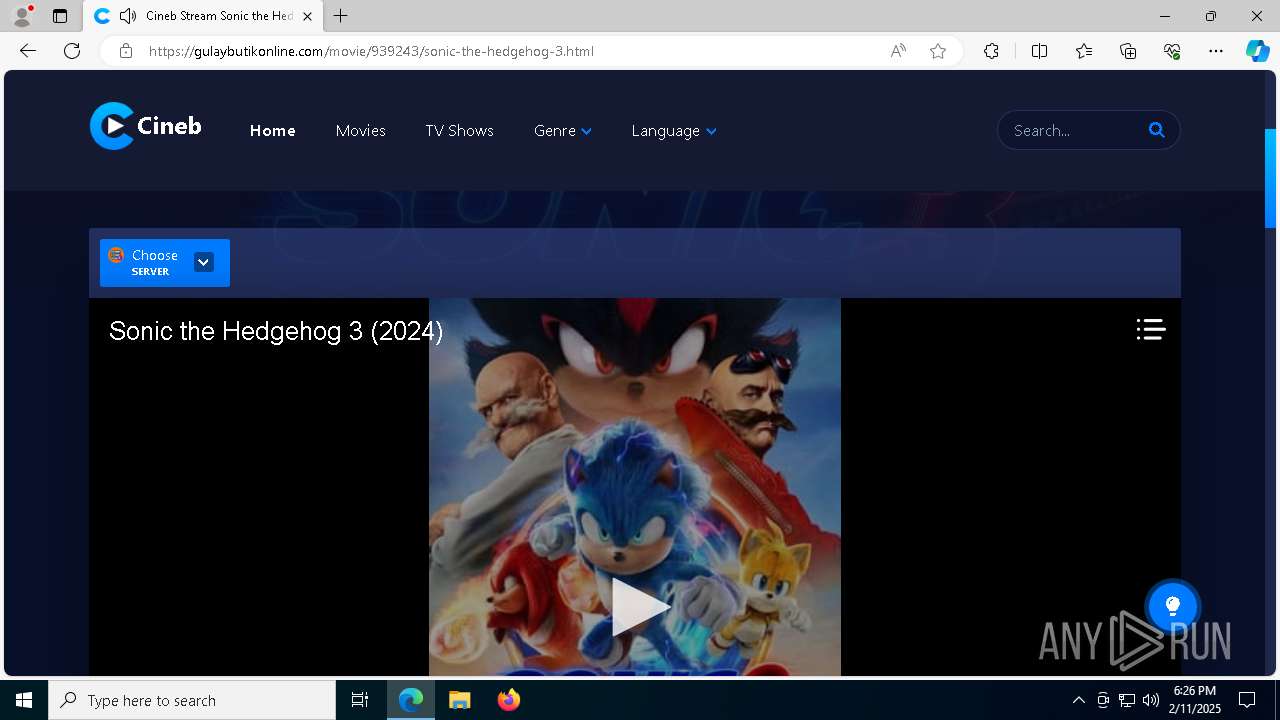Open the volume control tray icon

(x=1151, y=700)
